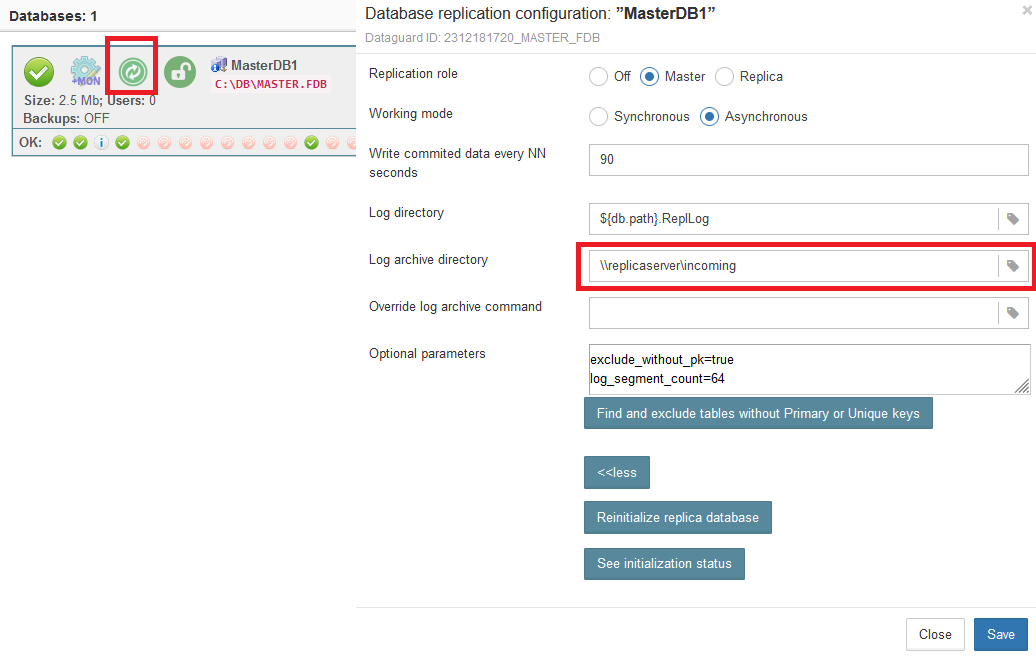Click Reinitialize replica database button

pyautogui.click(x=677, y=518)
